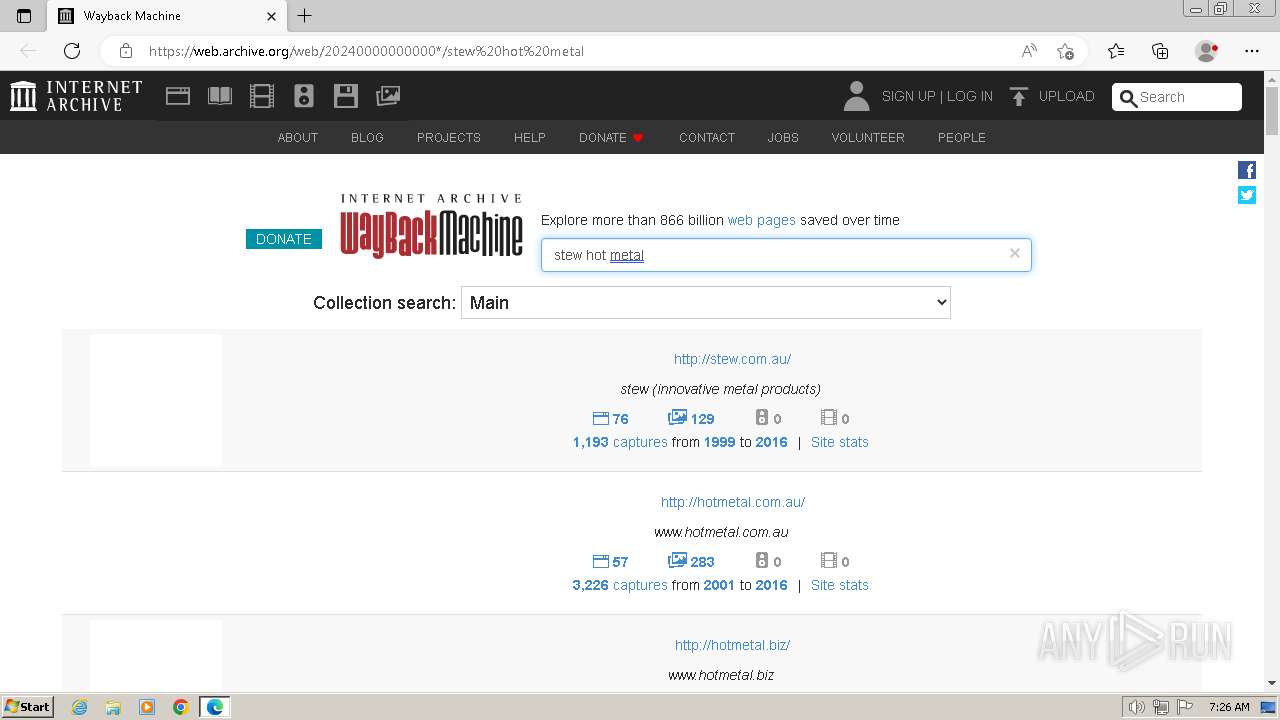Open Site stats for hotmetal.com.au
The width and height of the screenshot is (1280, 720).
pyautogui.click(x=840, y=585)
